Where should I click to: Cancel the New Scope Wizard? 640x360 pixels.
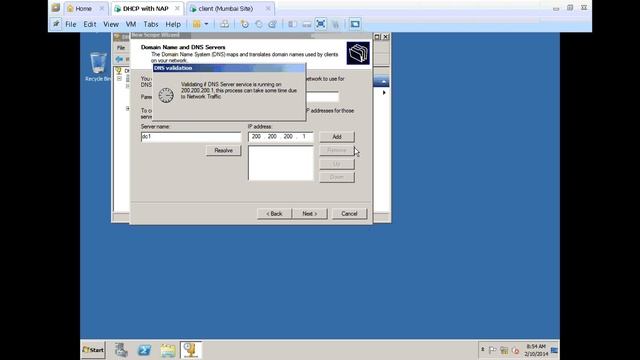tap(349, 213)
